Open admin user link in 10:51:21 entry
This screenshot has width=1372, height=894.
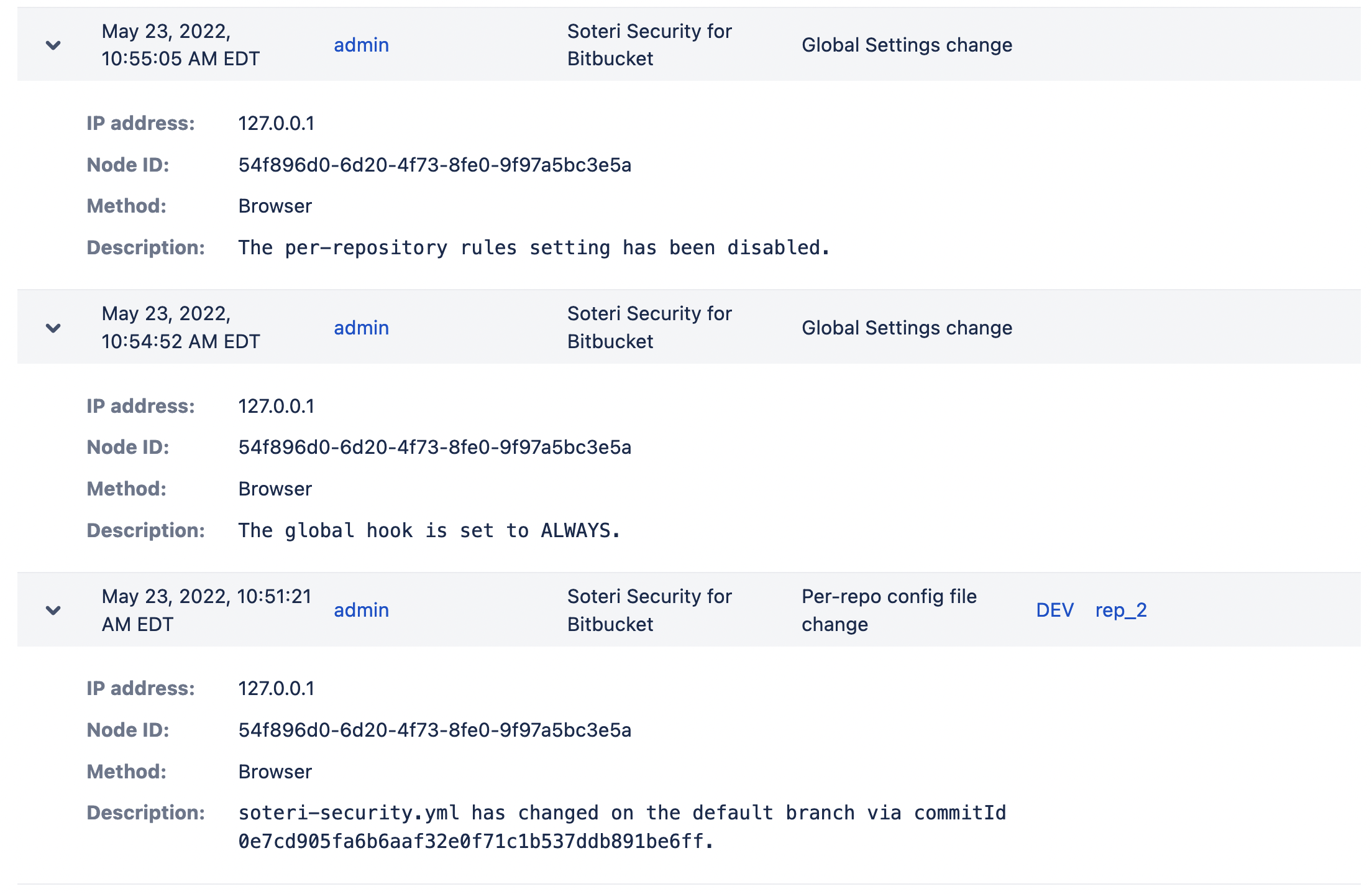pos(361,611)
